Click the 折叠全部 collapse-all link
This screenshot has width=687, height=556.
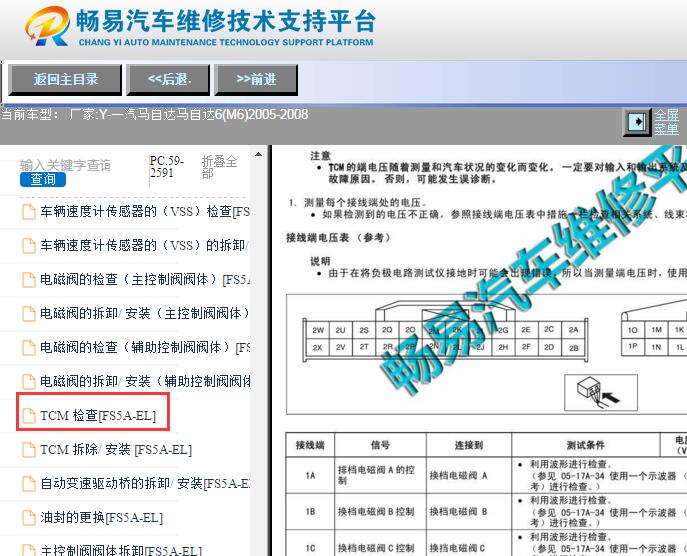tap(219, 167)
